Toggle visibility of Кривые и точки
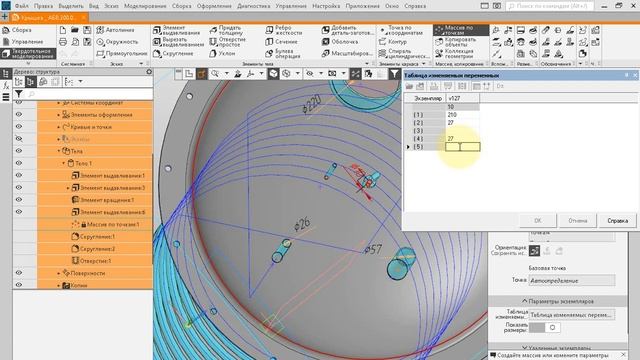Viewport: 640px width, 360px height. tap(19, 127)
